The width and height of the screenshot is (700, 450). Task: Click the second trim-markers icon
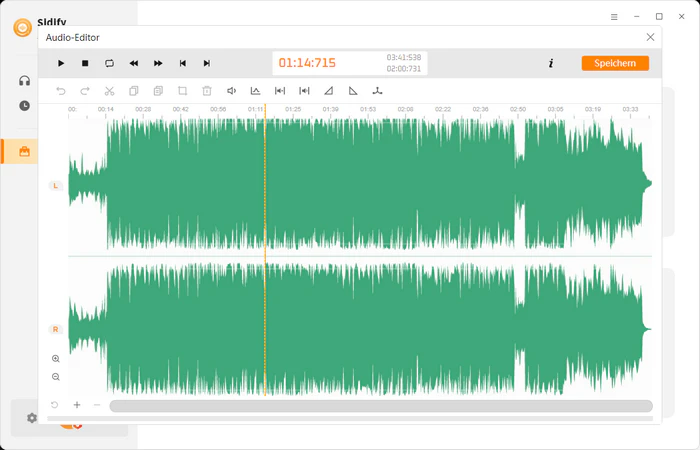click(x=304, y=91)
